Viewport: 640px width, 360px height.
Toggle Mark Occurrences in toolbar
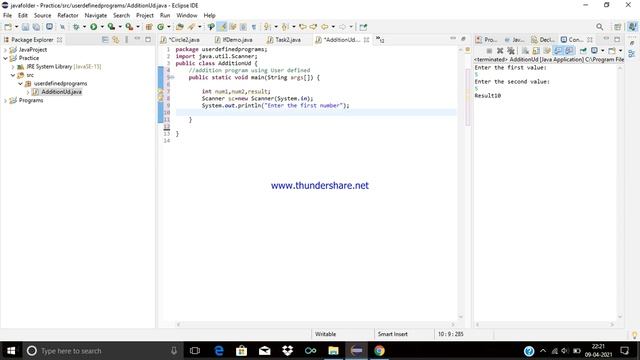(222, 27)
